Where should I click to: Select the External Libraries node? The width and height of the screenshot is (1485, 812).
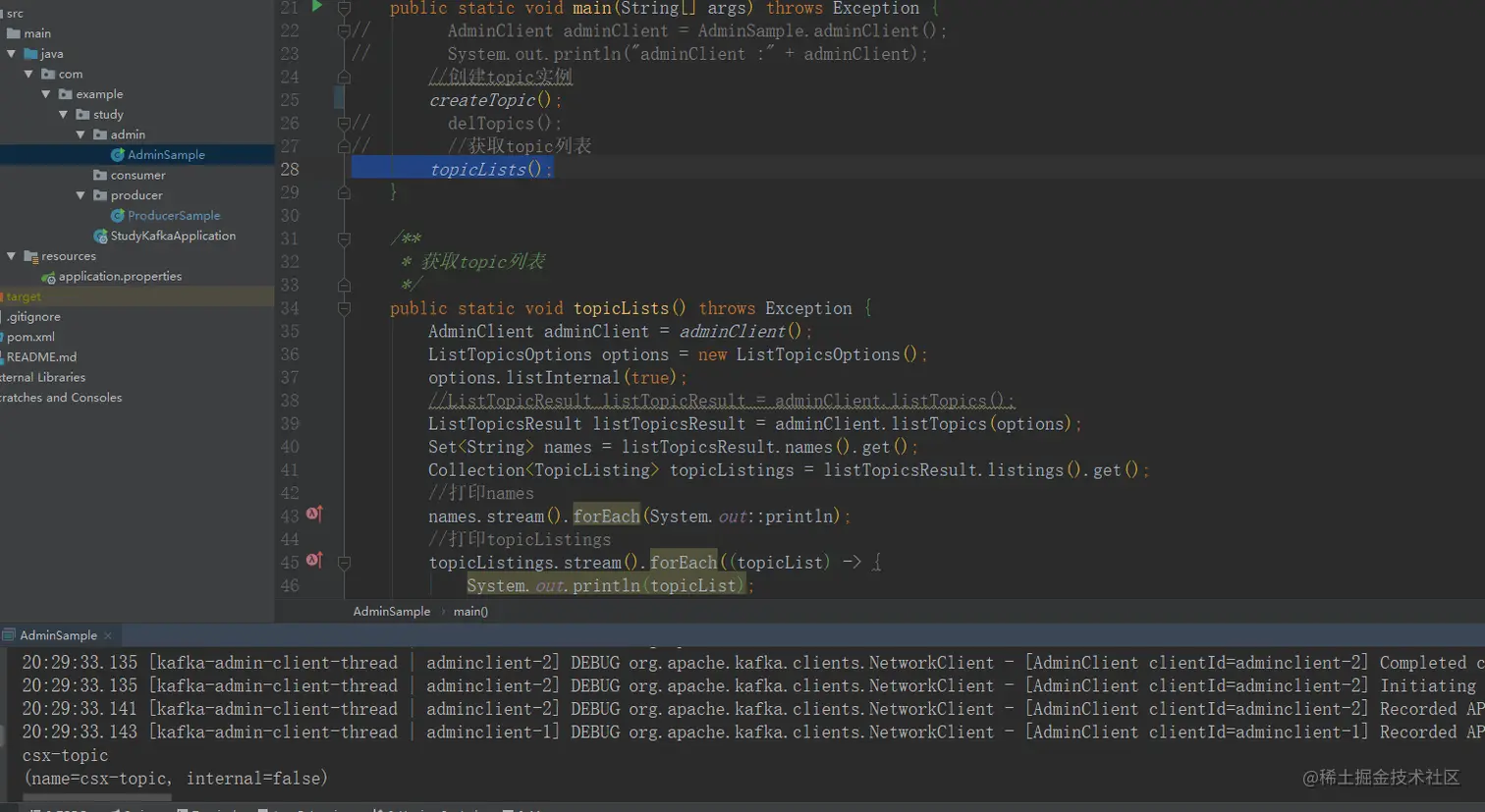tap(42, 378)
